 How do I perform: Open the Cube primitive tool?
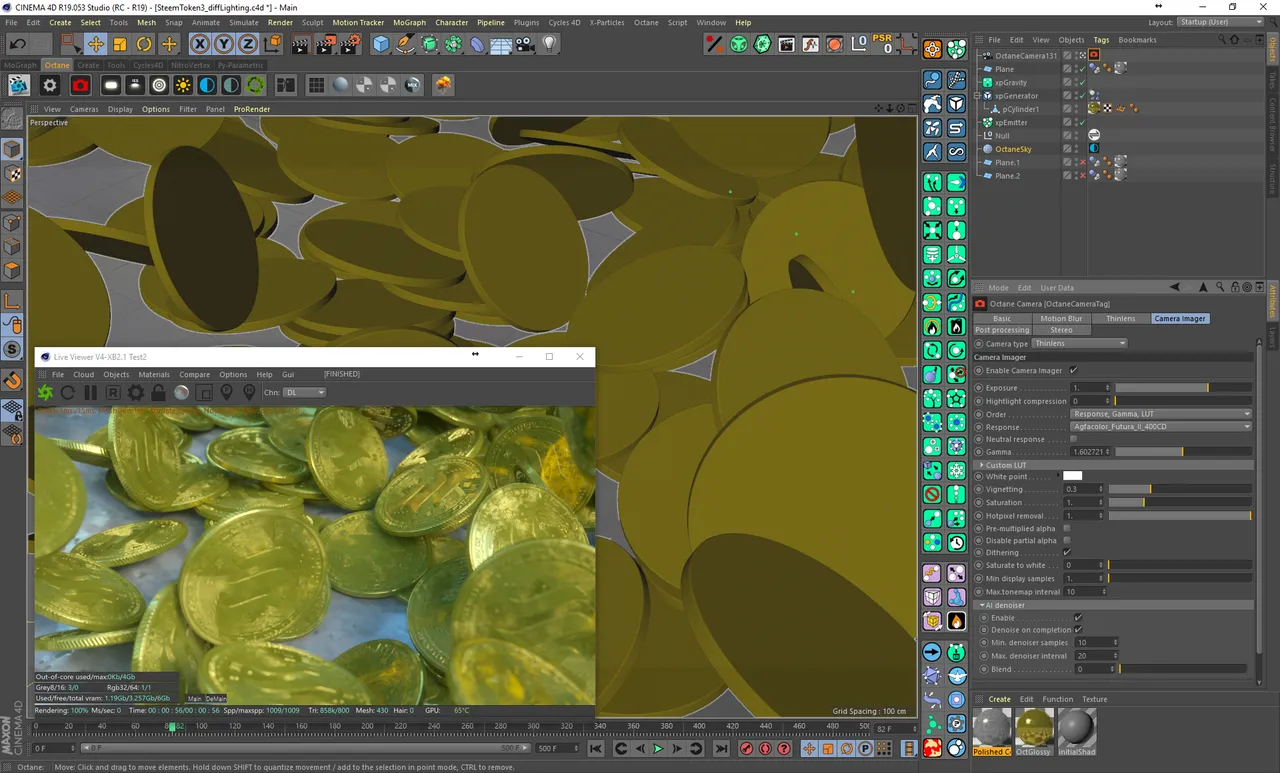(x=381, y=44)
